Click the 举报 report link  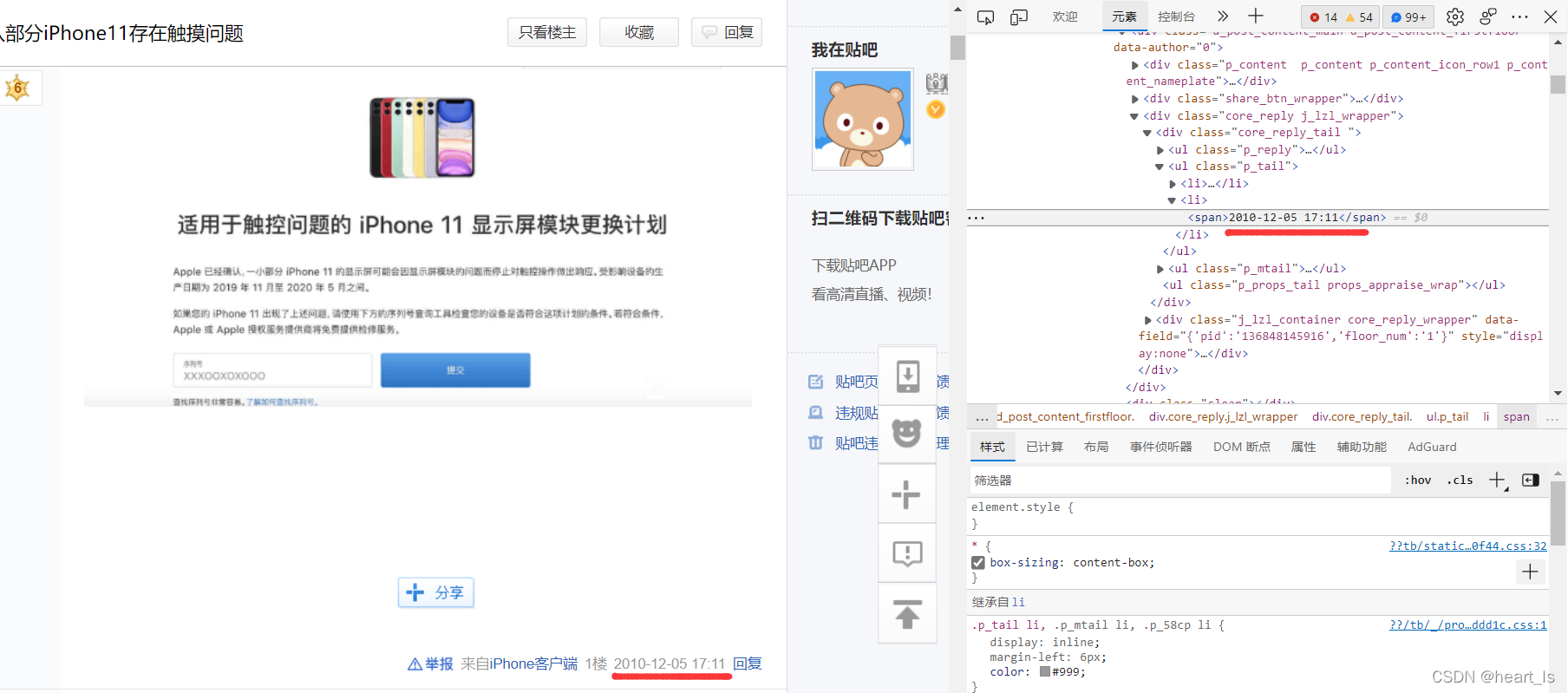pyautogui.click(x=431, y=664)
